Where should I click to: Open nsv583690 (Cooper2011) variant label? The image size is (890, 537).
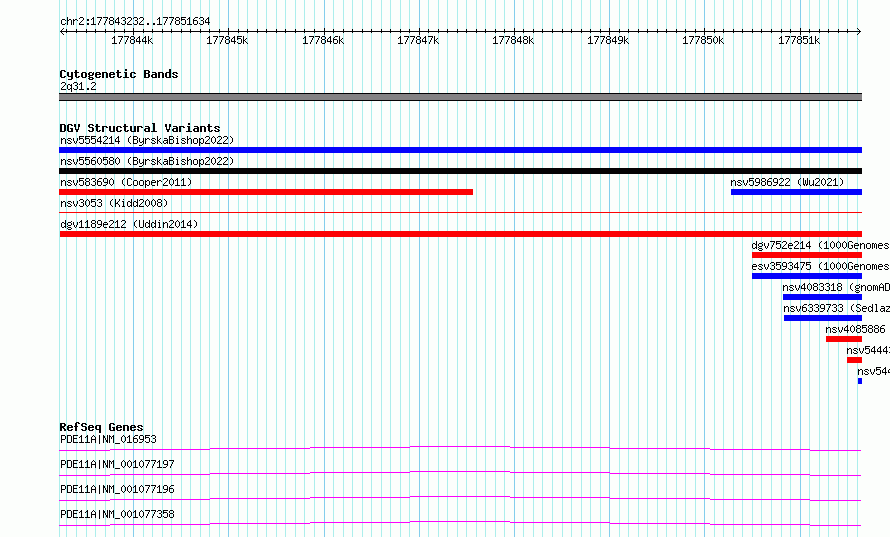pos(126,182)
